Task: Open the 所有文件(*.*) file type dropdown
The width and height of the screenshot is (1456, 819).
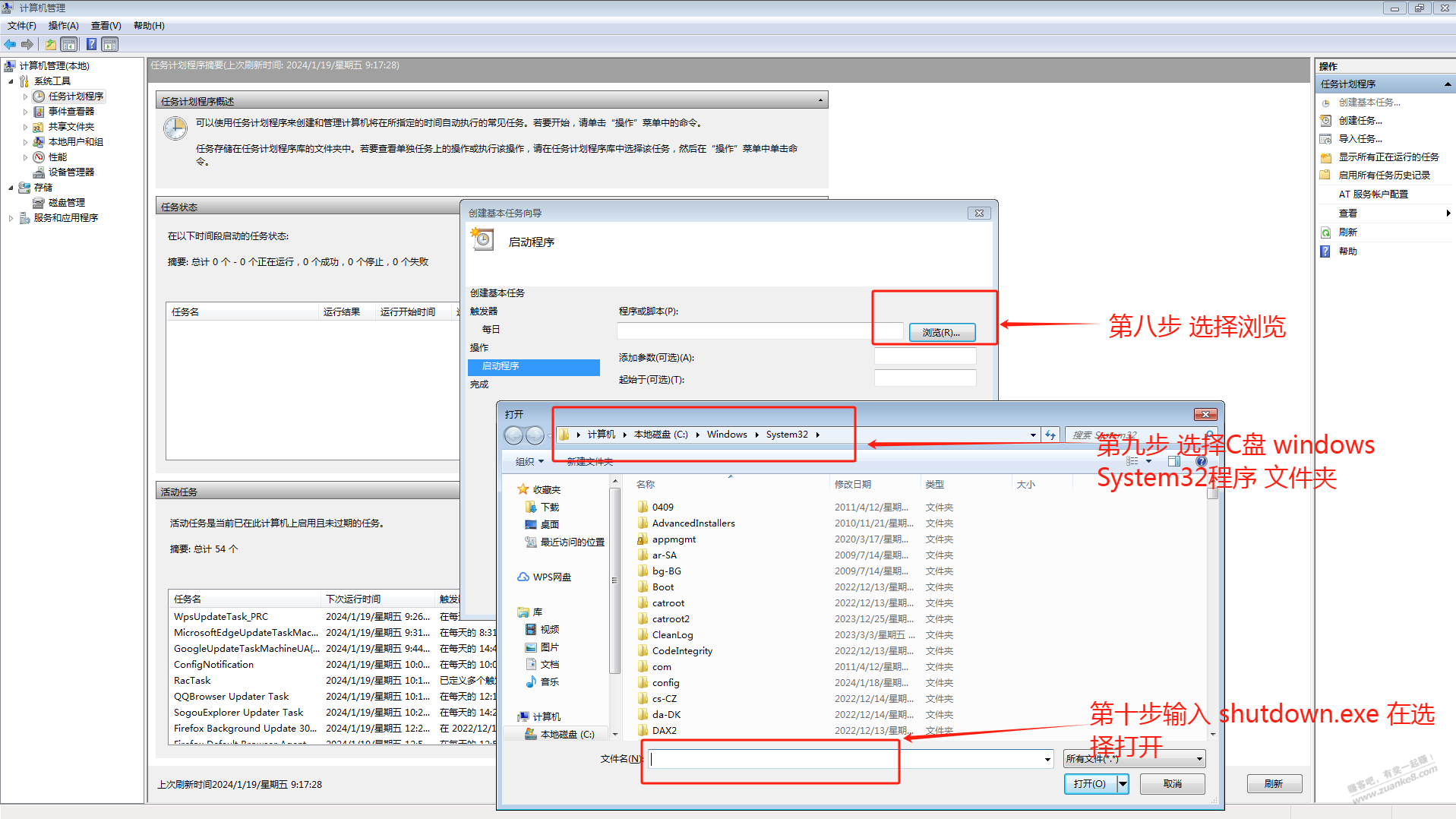Action: (x=1134, y=759)
